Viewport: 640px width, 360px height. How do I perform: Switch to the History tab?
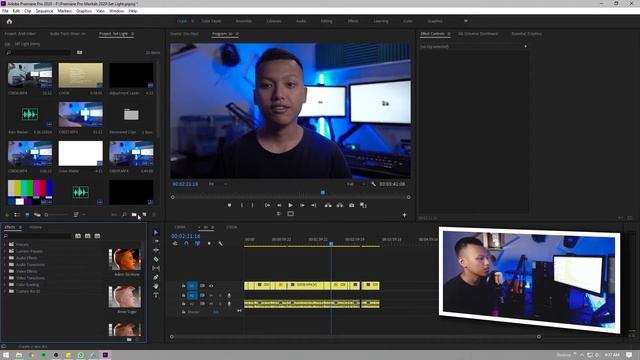(36, 227)
